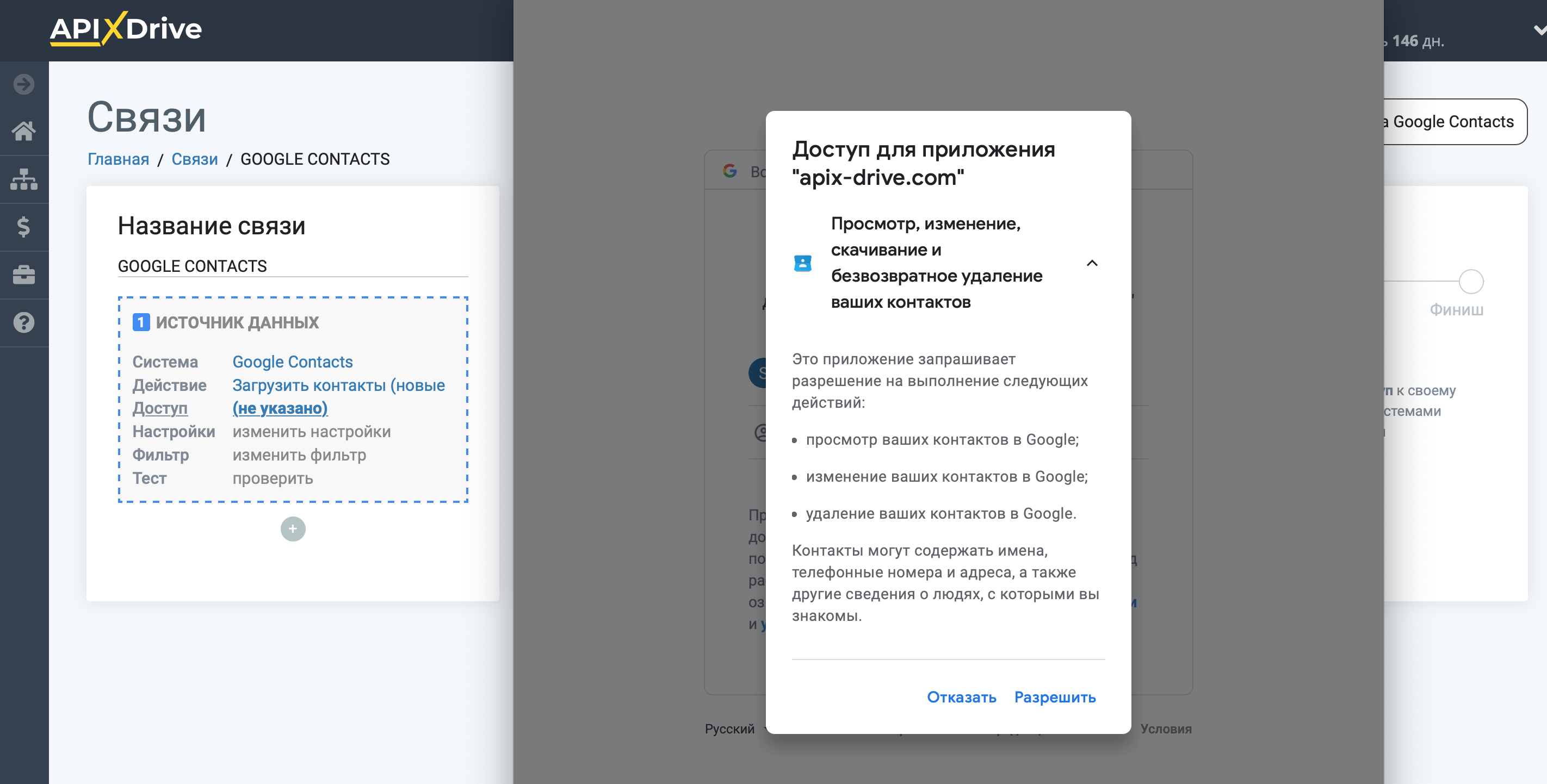Click the Главная breadcrumb link
Viewport: 1547px width, 784px height.
pyautogui.click(x=119, y=159)
